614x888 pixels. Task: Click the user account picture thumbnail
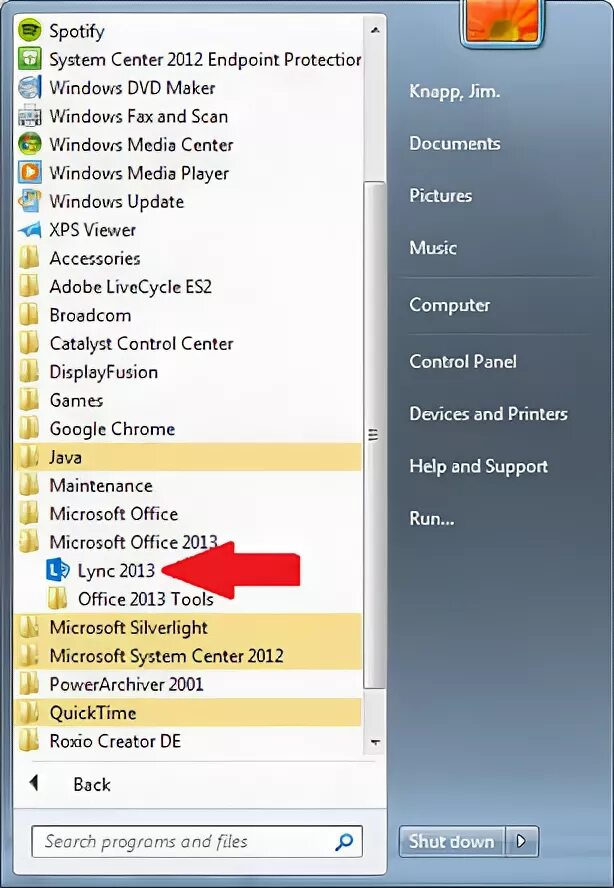coord(502,21)
